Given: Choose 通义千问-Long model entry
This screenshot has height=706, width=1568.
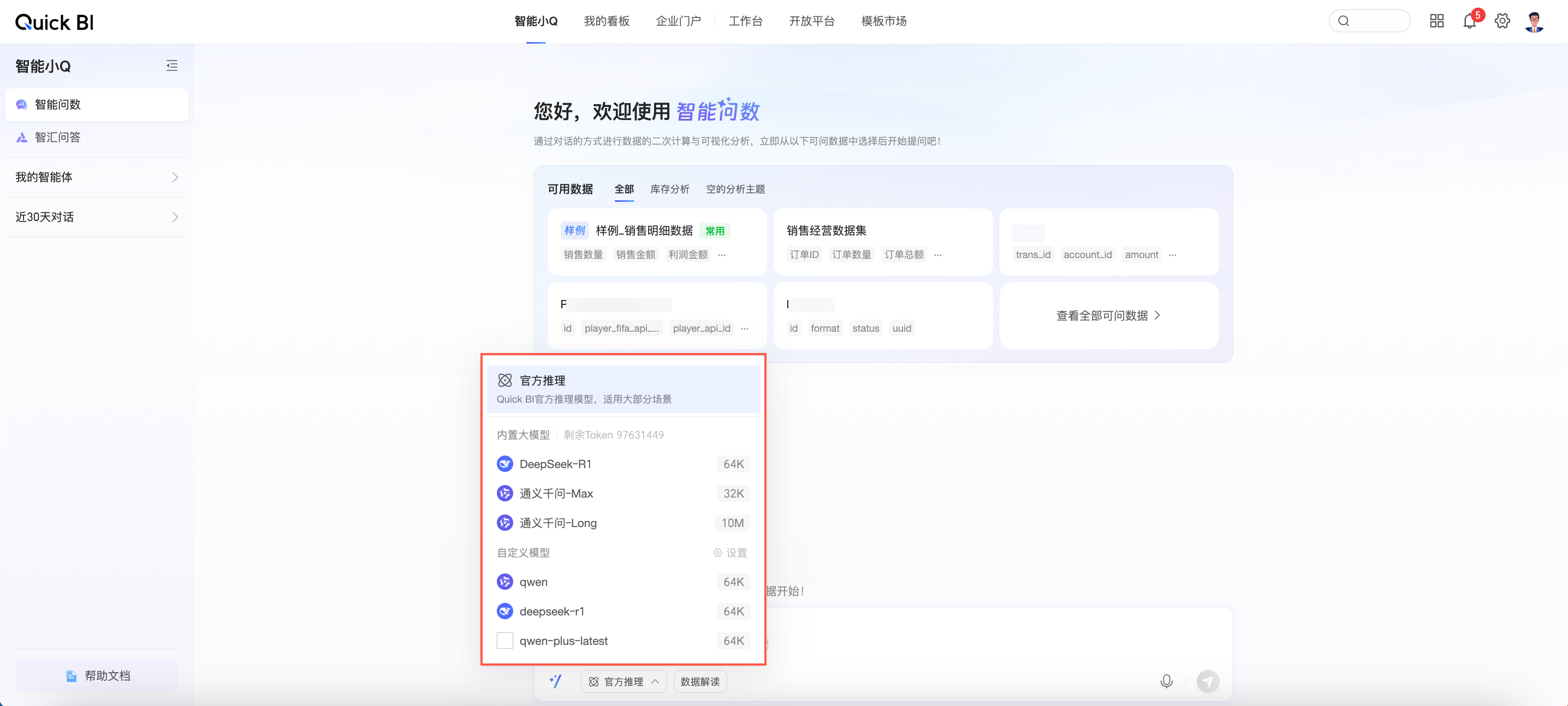Looking at the screenshot, I should pyautogui.click(x=623, y=523).
